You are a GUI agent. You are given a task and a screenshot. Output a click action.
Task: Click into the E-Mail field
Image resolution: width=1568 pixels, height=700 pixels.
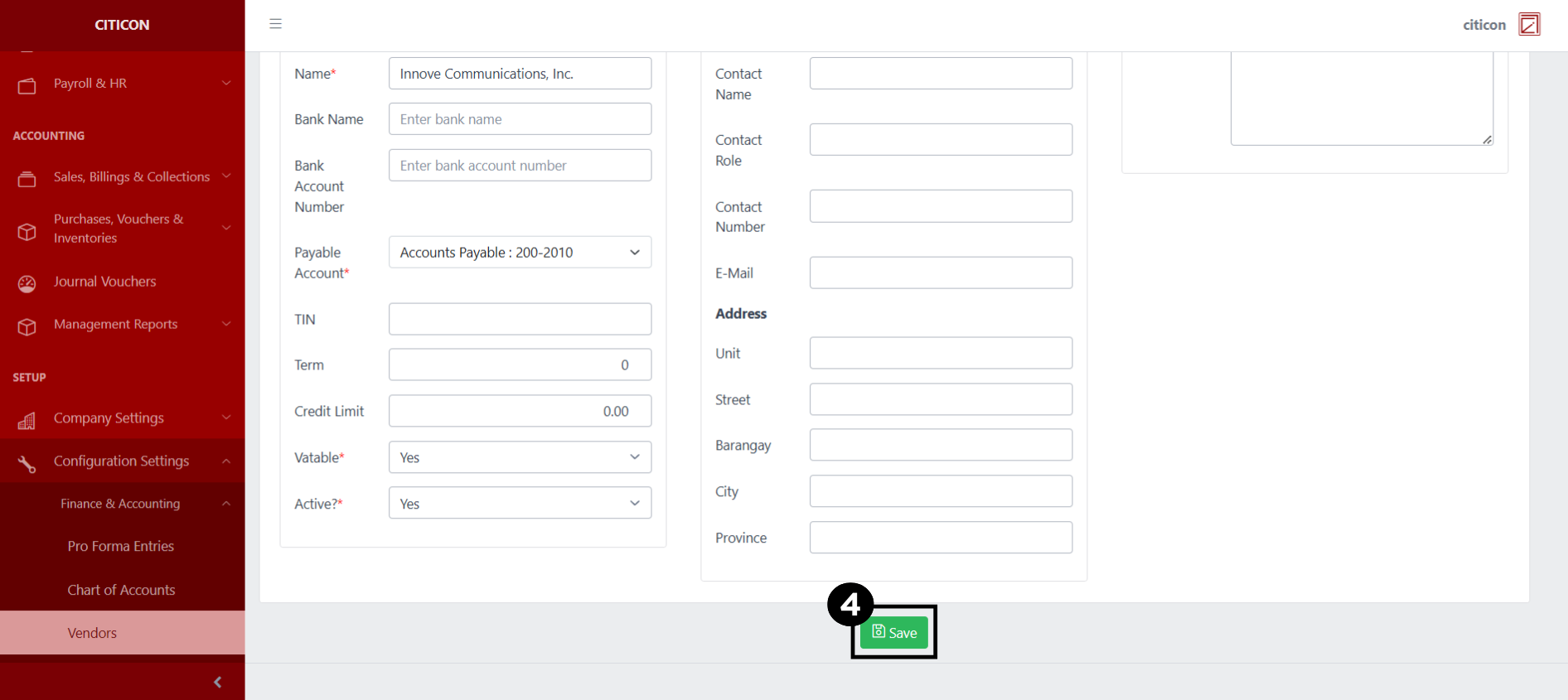941,273
